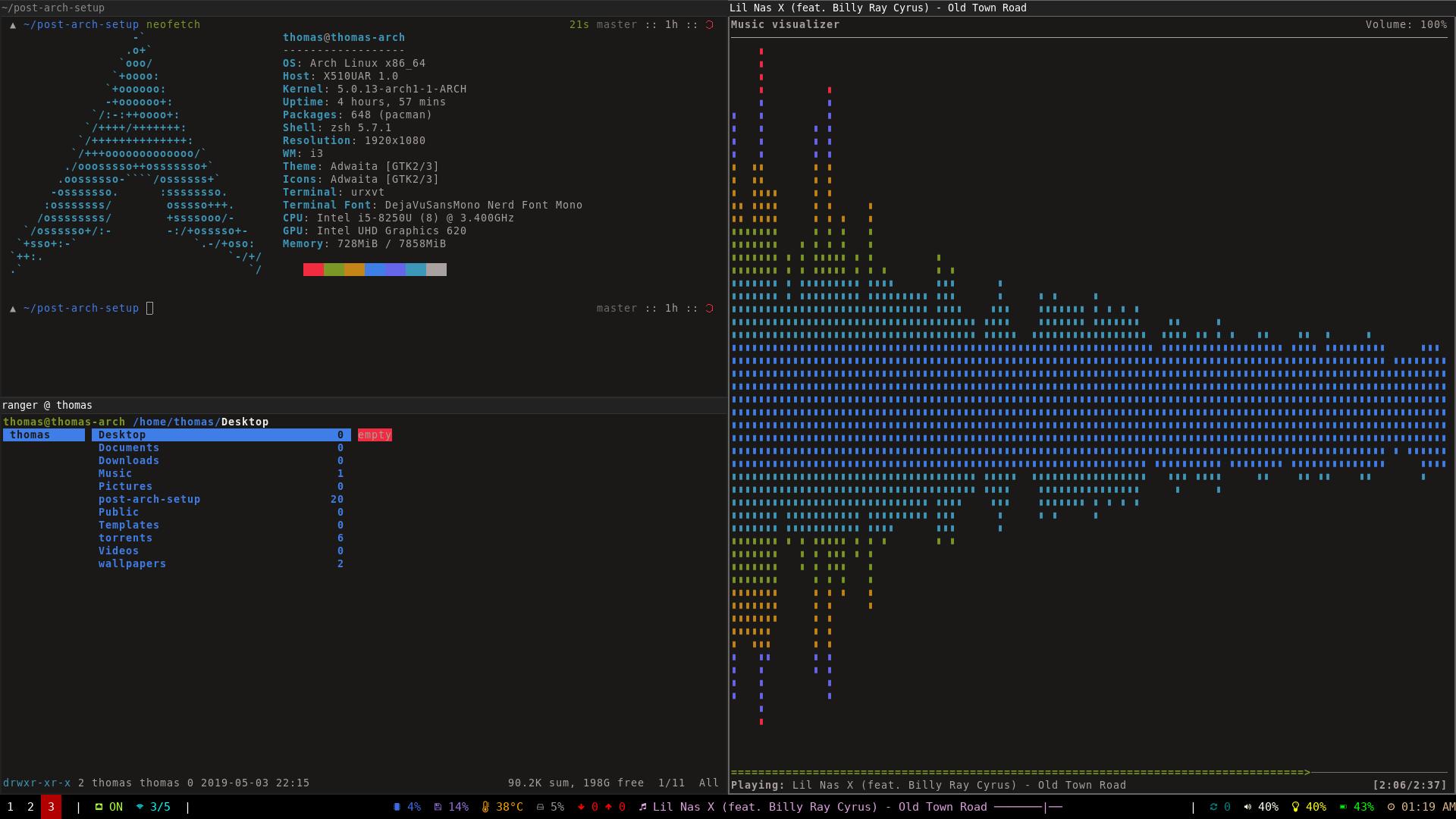
Task: Click the volume speaker icon in status bar
Action: [x=1247, y=807]
